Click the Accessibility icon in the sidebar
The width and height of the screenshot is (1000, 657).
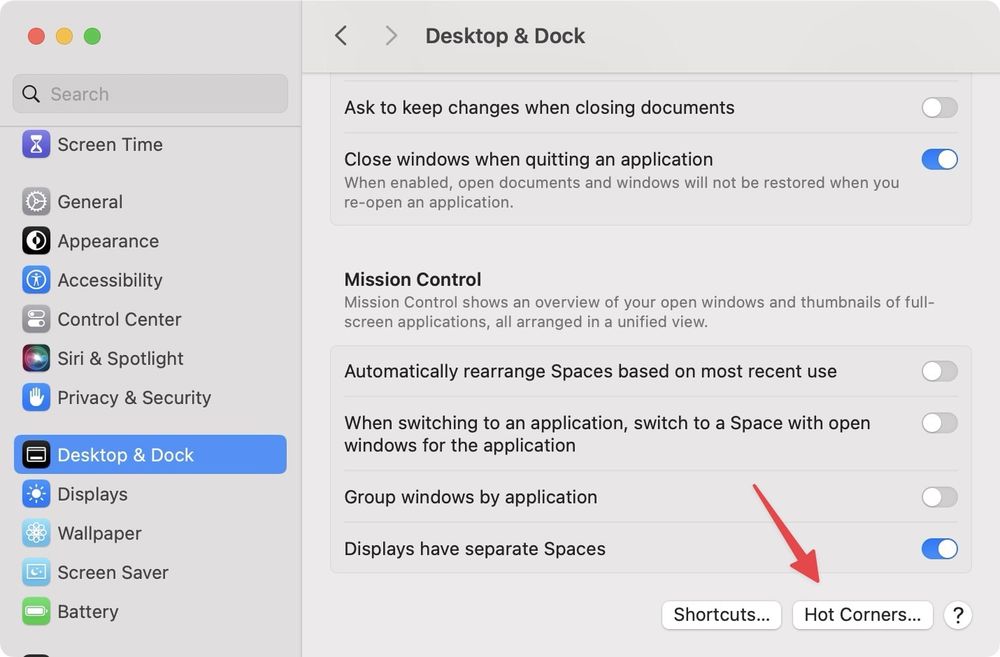pos(36,280)
